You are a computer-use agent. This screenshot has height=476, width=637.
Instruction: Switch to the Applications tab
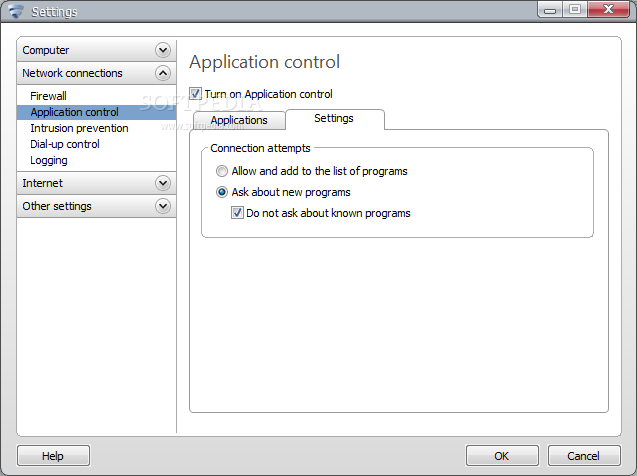click(x=239, y=120)
